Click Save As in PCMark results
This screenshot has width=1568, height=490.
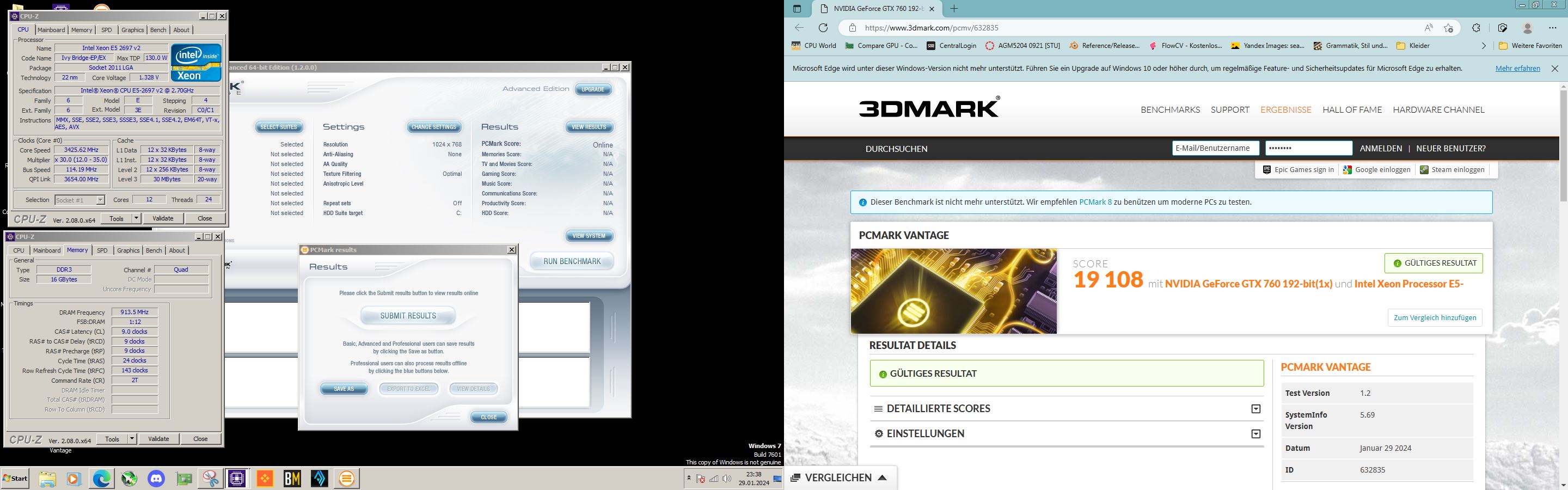(344, 389)
